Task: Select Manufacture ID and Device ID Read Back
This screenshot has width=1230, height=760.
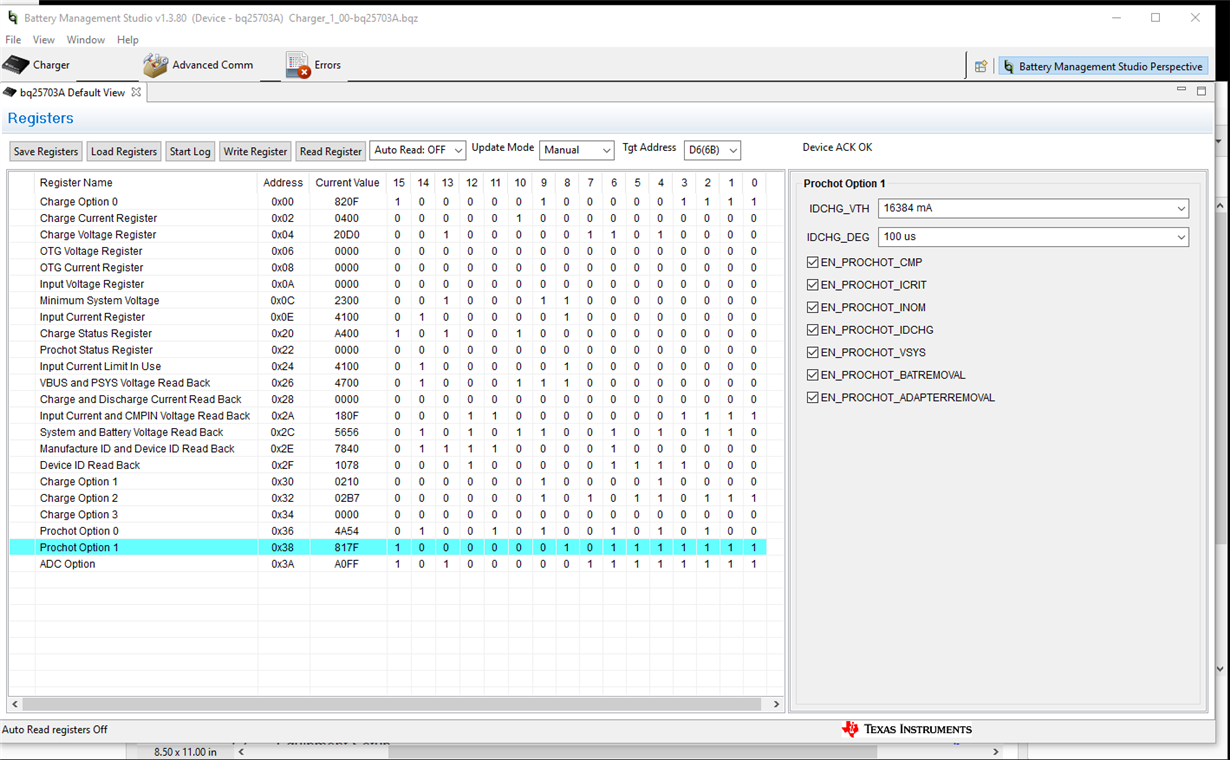Action: 388,449
